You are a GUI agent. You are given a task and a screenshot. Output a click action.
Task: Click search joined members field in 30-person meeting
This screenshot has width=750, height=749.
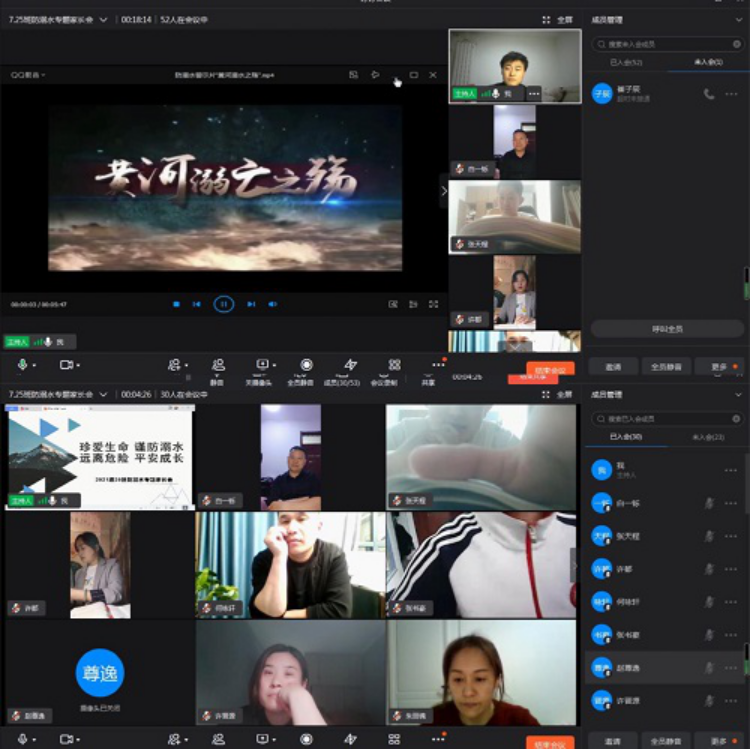click(x=667, y=419)
